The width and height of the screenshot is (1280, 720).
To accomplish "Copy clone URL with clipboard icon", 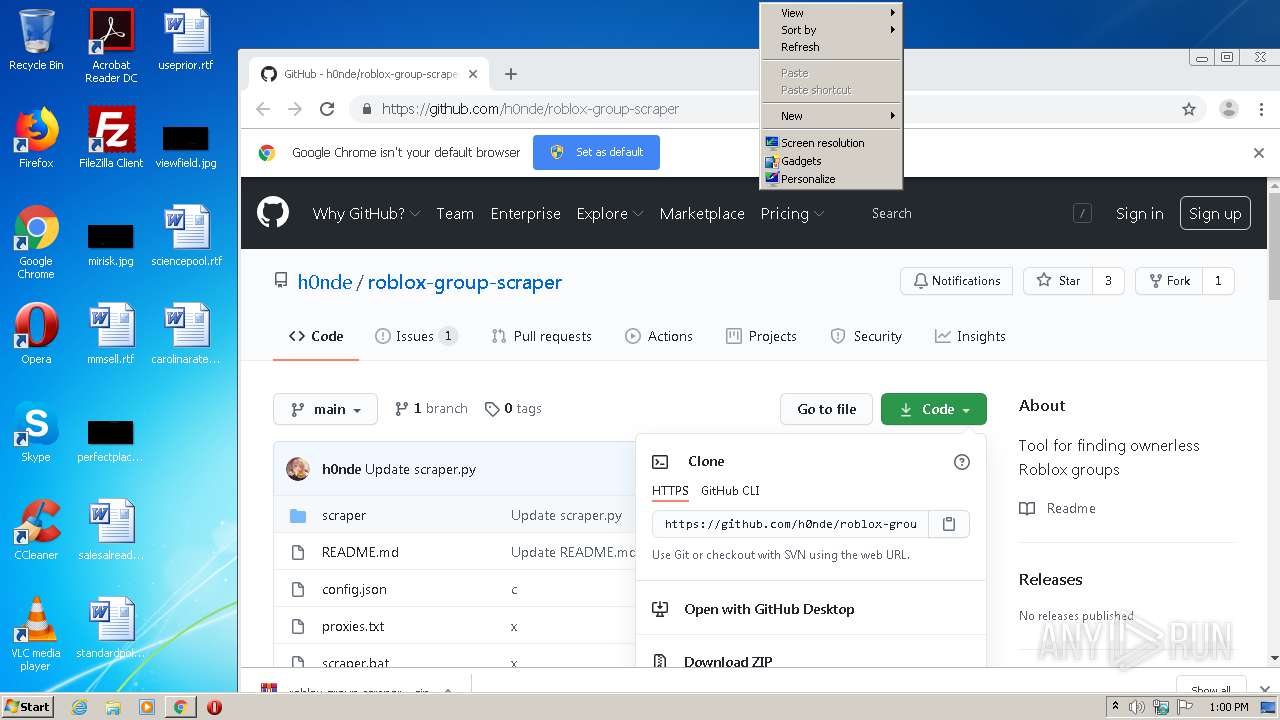I will [x=949, y=524].
